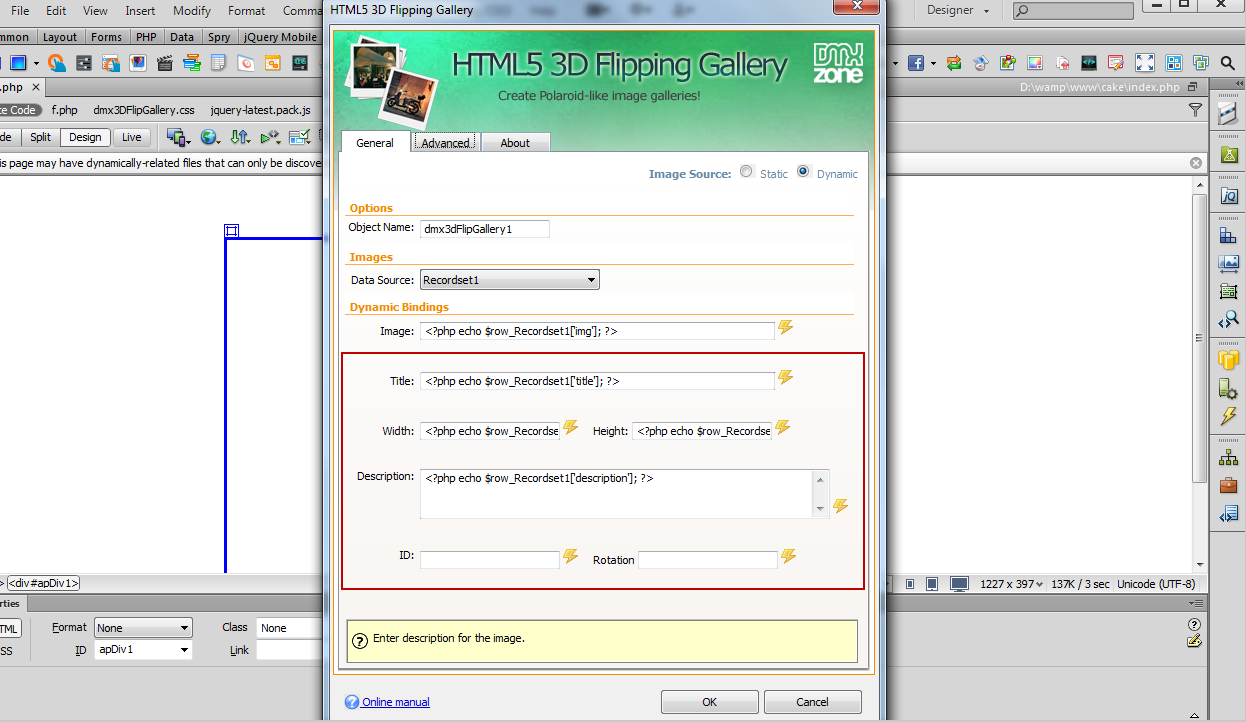1246x722 pixels.
Task: Open the green flask panel in right dock
Action: 1228,155
